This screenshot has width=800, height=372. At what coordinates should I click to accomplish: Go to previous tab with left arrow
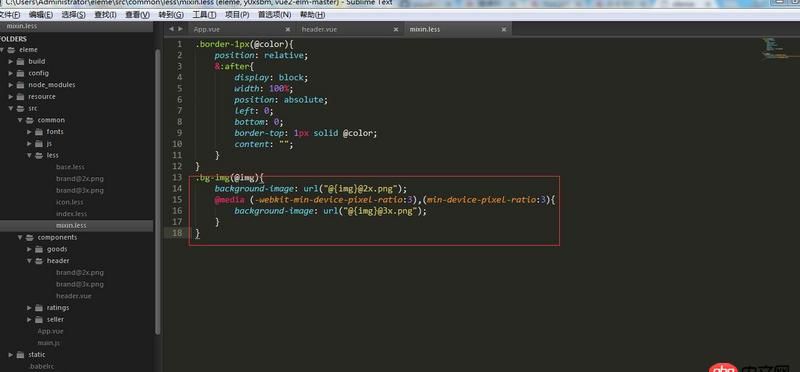(x=171, y=29)
